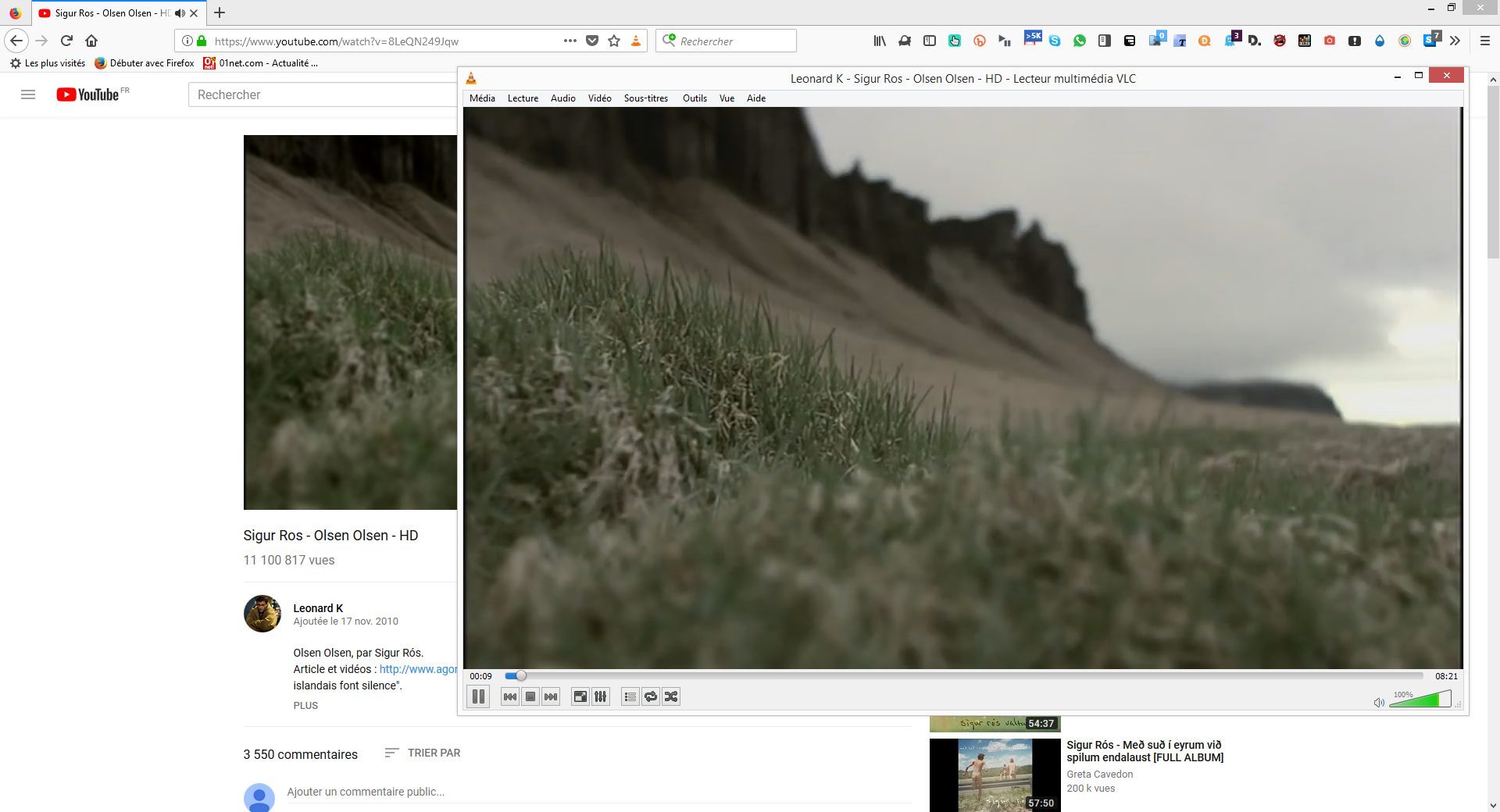Open new Firefox tab
Image resolution: width=1500 pixels, height=812 pixels.
coord(220,12)
